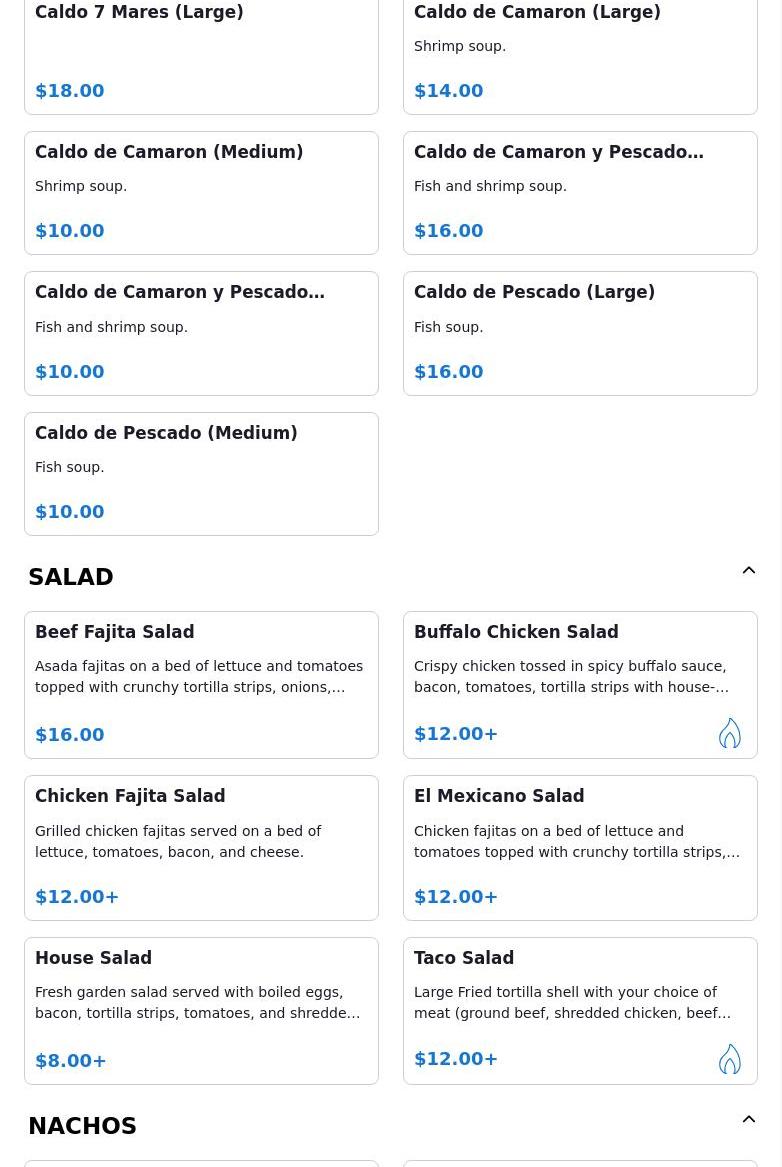Click the SALAD section heading
Viewport: 782px width, 1167px height.
[x=71, y=577]
